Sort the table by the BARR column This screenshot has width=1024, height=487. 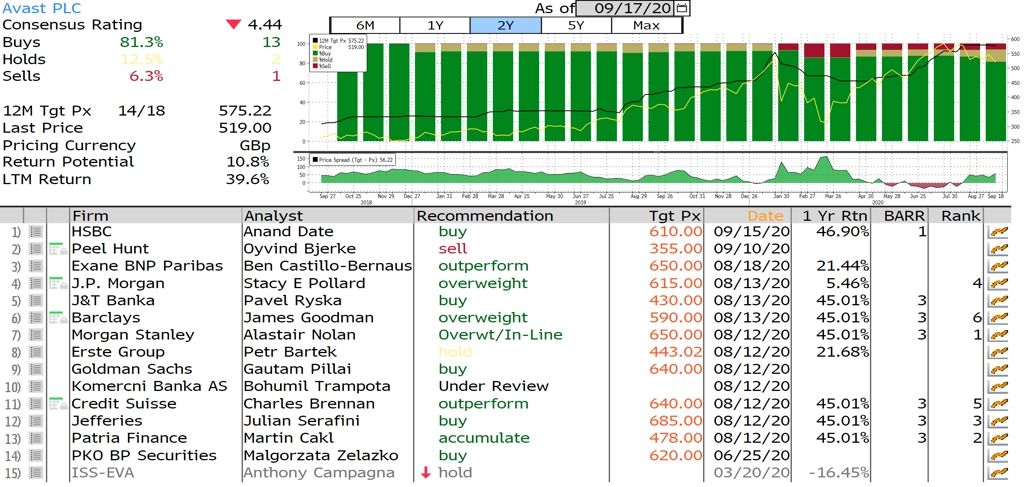(x=900, y=215)
